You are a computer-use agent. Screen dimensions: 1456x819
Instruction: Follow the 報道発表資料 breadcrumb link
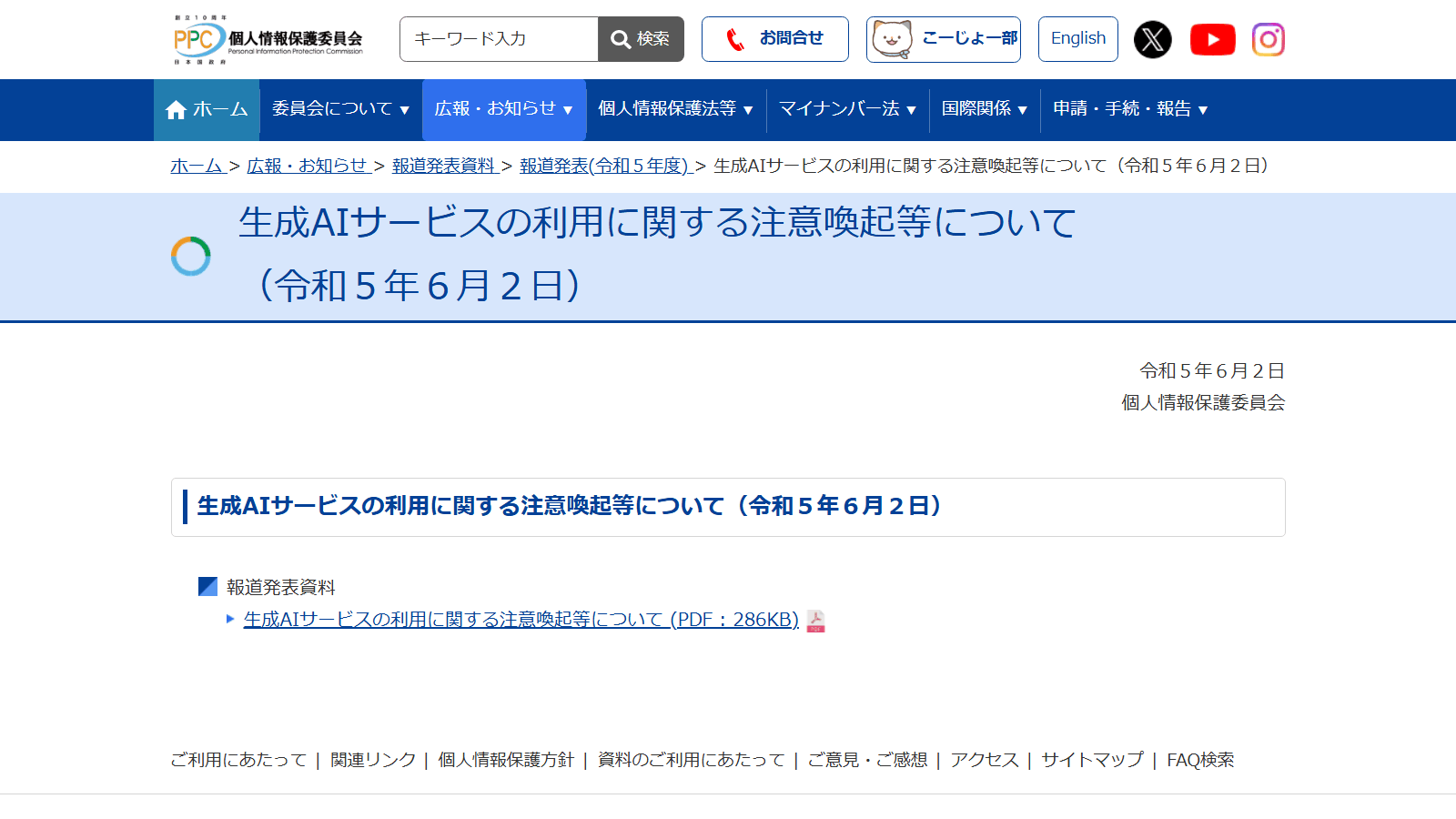click(x=444, y=166)
